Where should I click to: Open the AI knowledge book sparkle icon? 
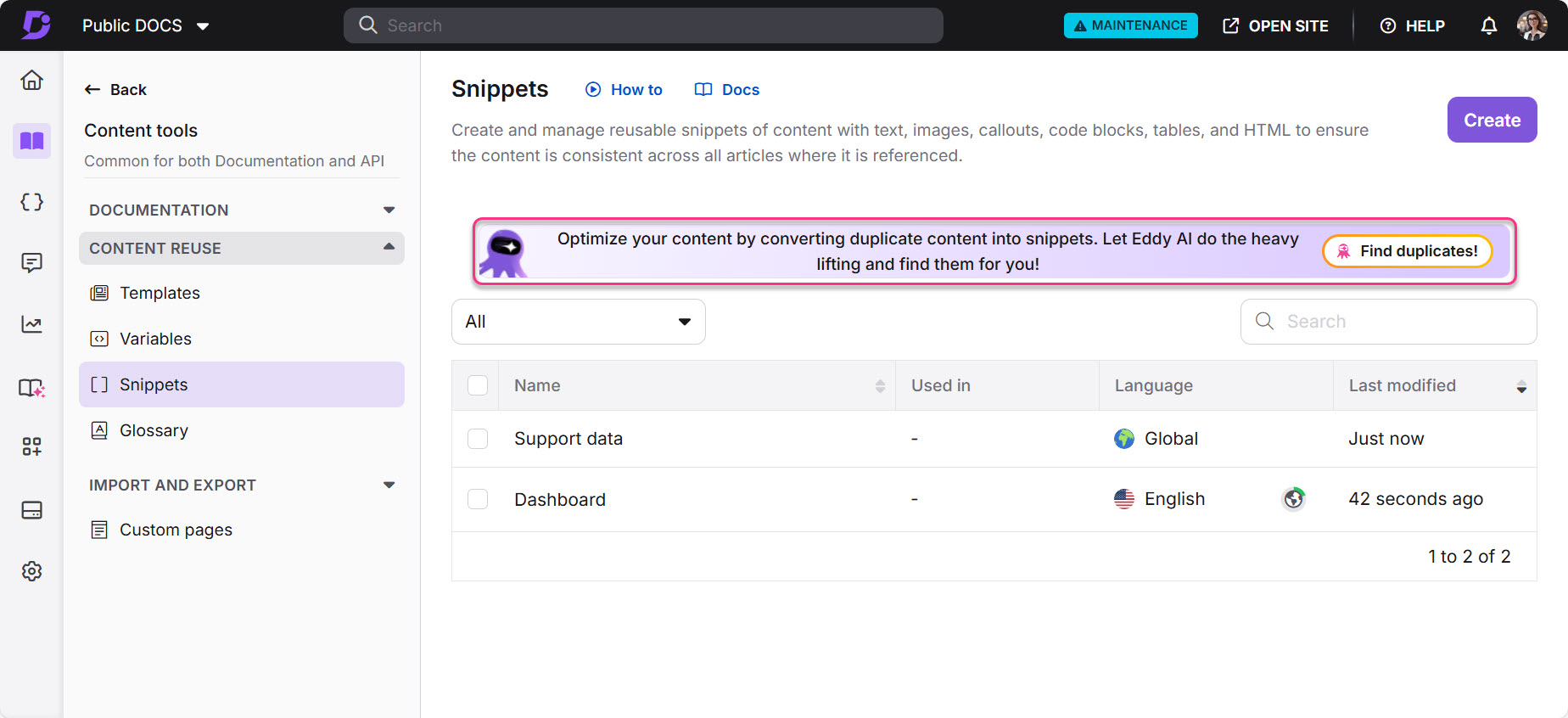pos(31,388)
